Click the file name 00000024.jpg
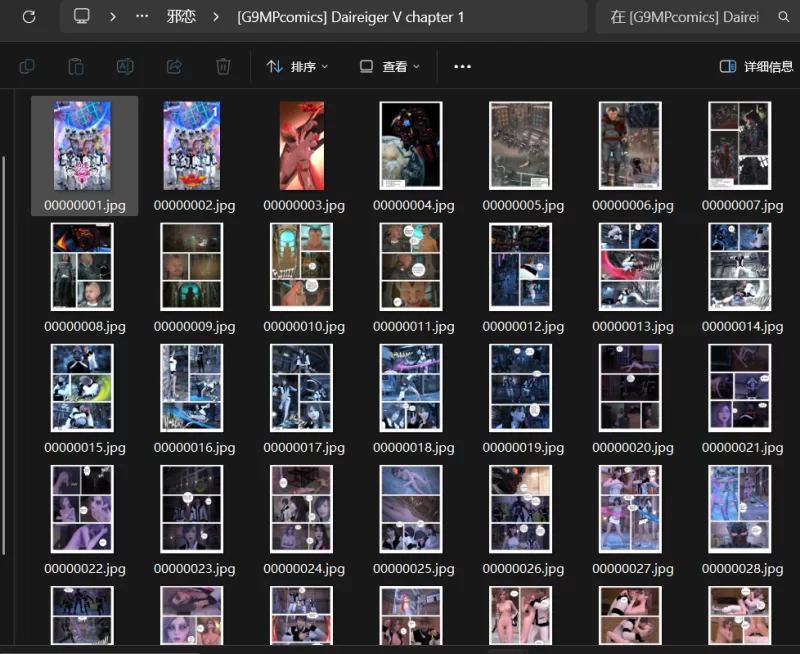This screenshot has height=654, width=800. (x=304, y=568)
